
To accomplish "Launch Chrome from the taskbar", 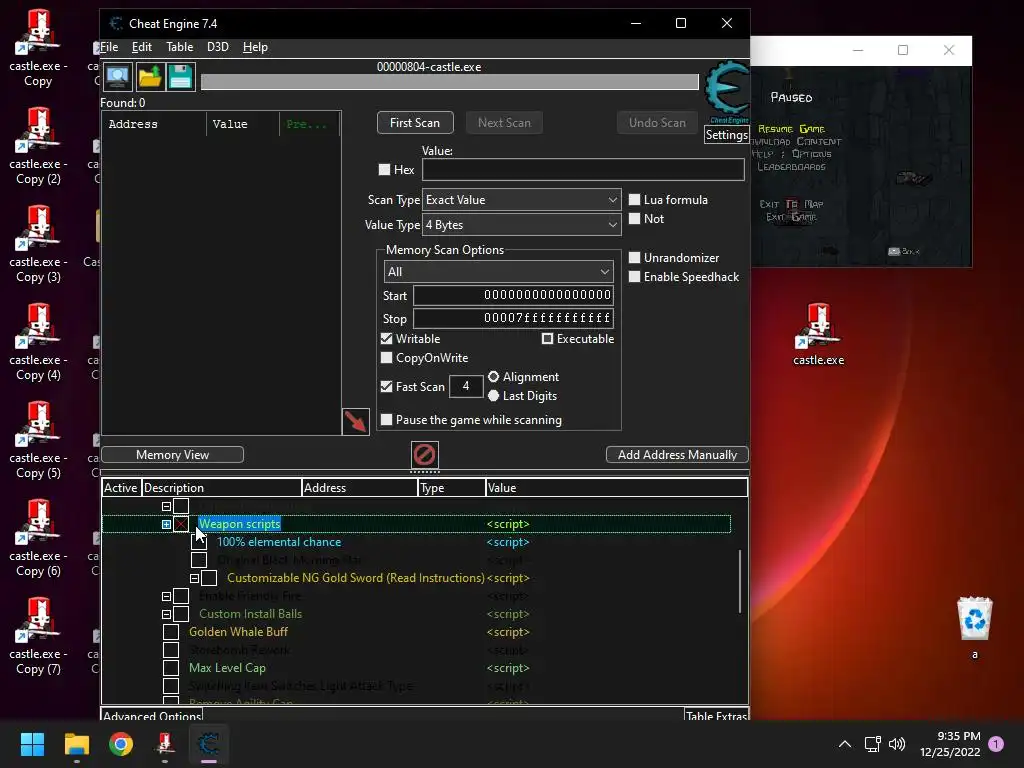I will point(121,744).
